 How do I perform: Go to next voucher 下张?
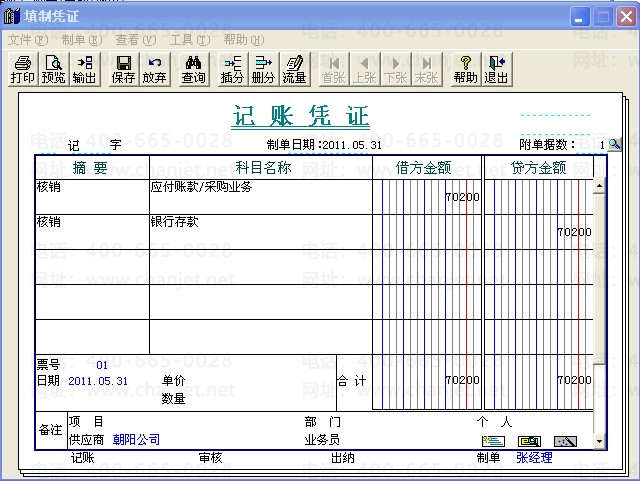(396, 69)
